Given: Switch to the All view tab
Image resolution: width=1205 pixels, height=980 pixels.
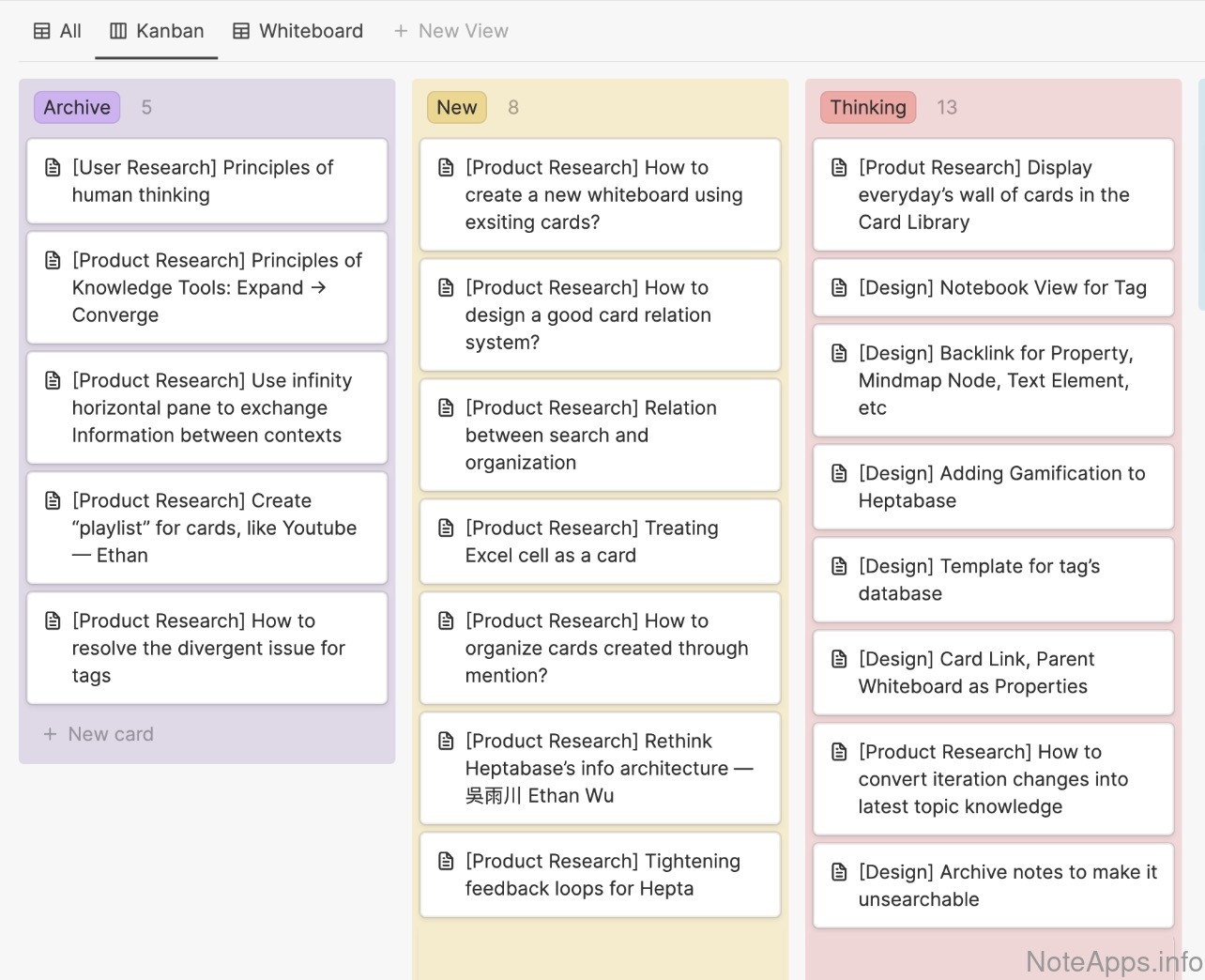Looking at the screenshot, I should (x=57, y=31).
